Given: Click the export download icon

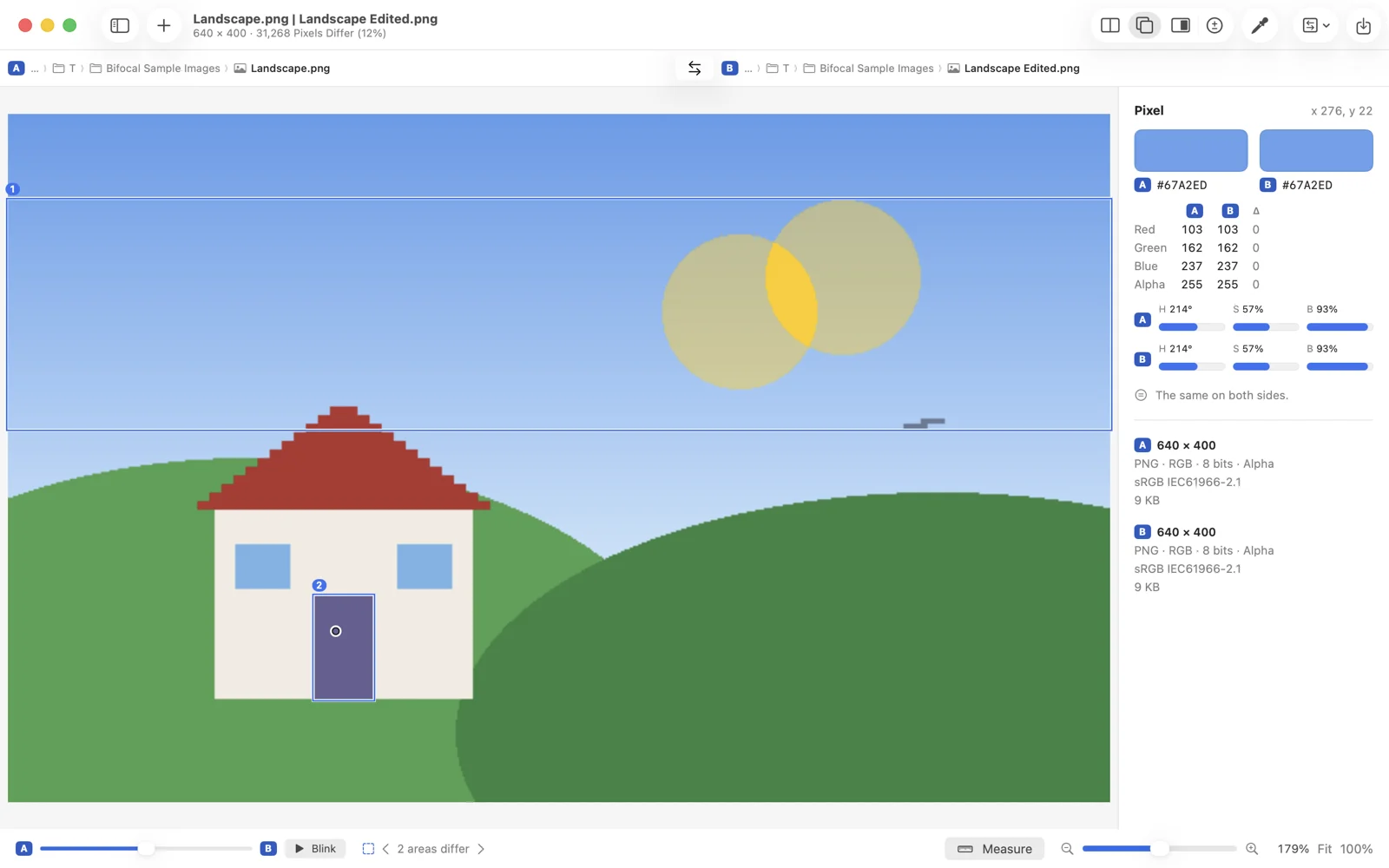Looking at the screenshot, I should (1363, 25).
